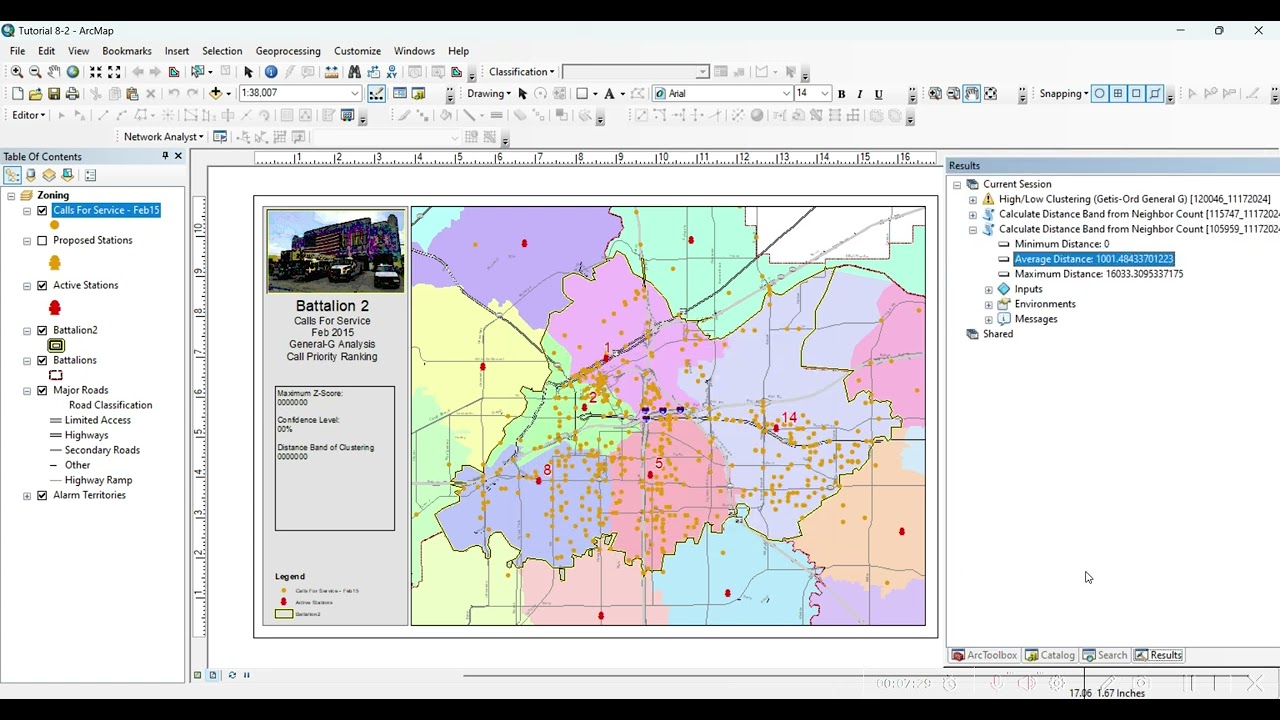Open the Customize menu
The image size is (1280, 720).
357,51
